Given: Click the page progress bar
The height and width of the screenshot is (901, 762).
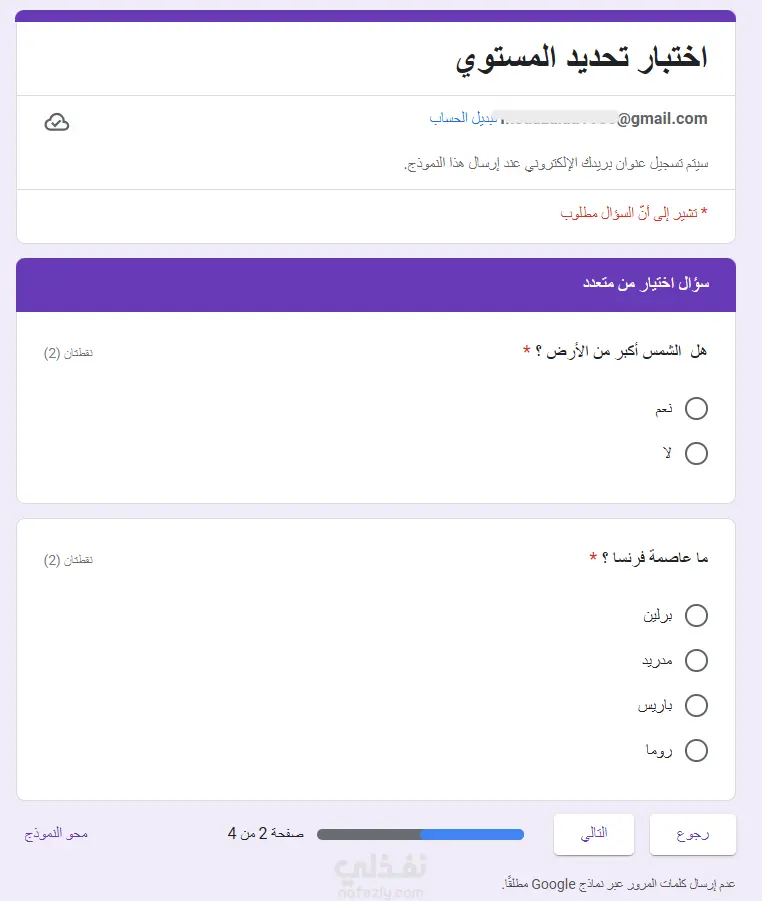Looking at the screenshot, I should 420,834.
